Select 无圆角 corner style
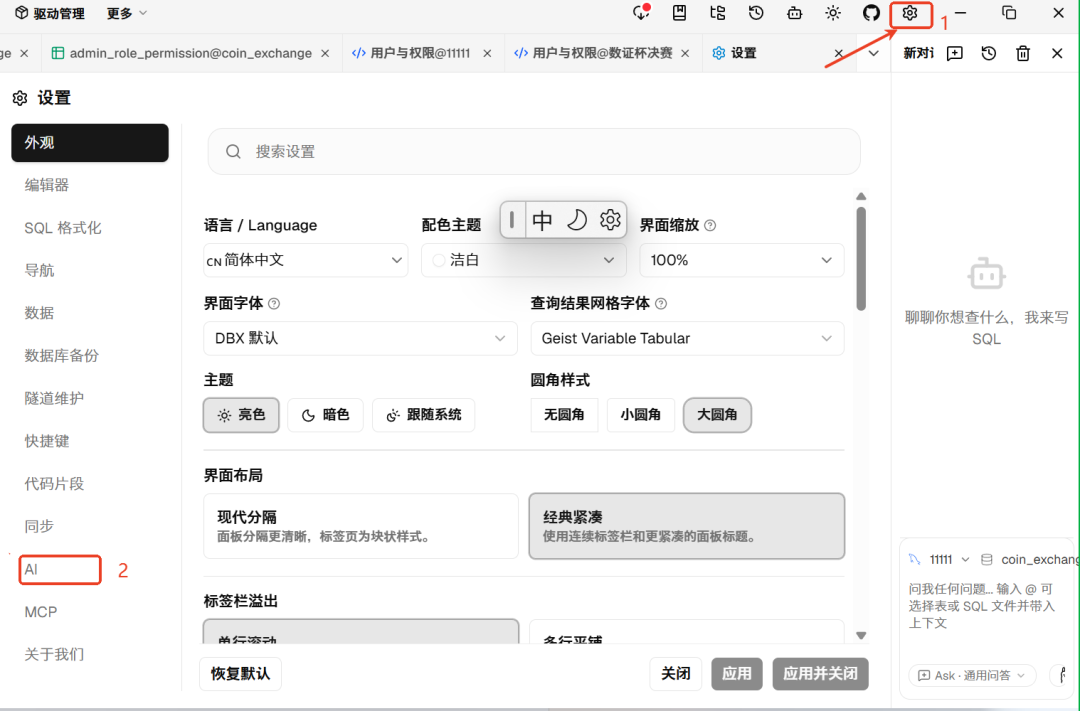The width and height of the screenshot is (1080, 711). [x=564, y=415]
